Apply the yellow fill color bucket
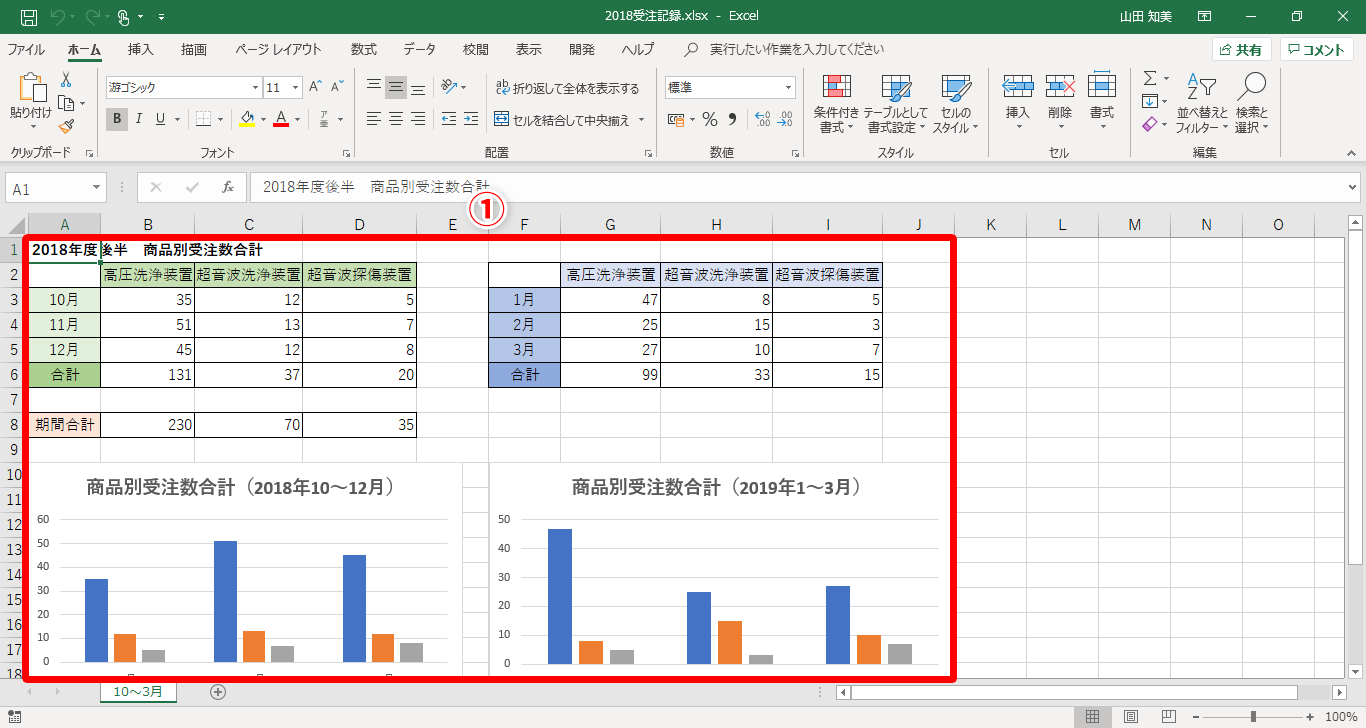Image resolution: width=1366 pixels, height=728 pixels. [247, 120]
